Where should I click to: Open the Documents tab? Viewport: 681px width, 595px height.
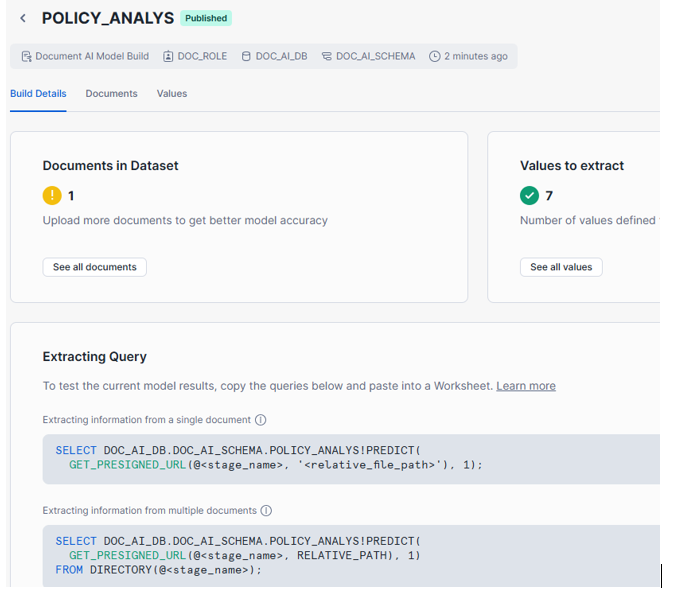point(111,94)
